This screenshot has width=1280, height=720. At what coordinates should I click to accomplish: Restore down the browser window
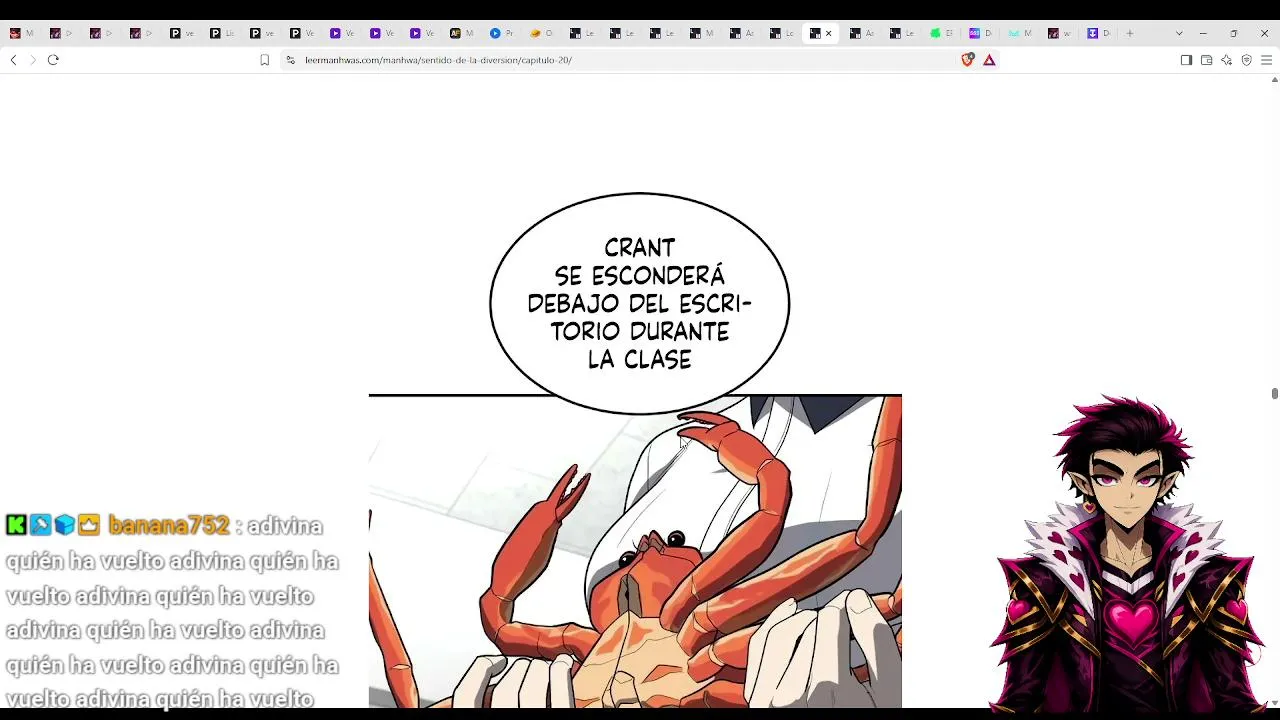click(x=1233, y=33)
